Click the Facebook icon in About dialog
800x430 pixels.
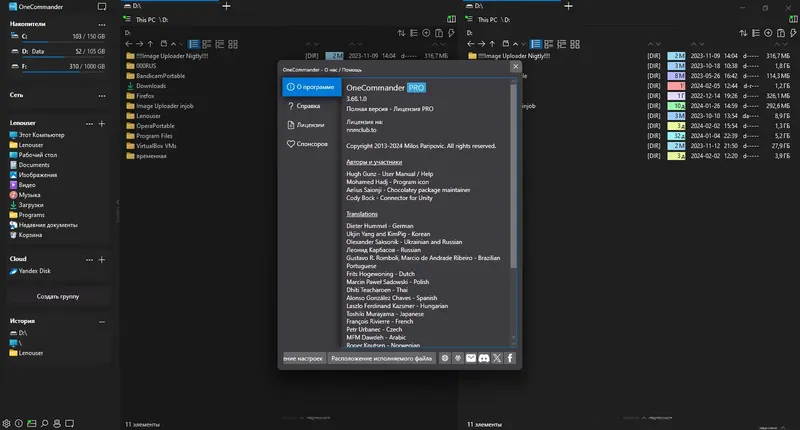(x=510, y=358)
